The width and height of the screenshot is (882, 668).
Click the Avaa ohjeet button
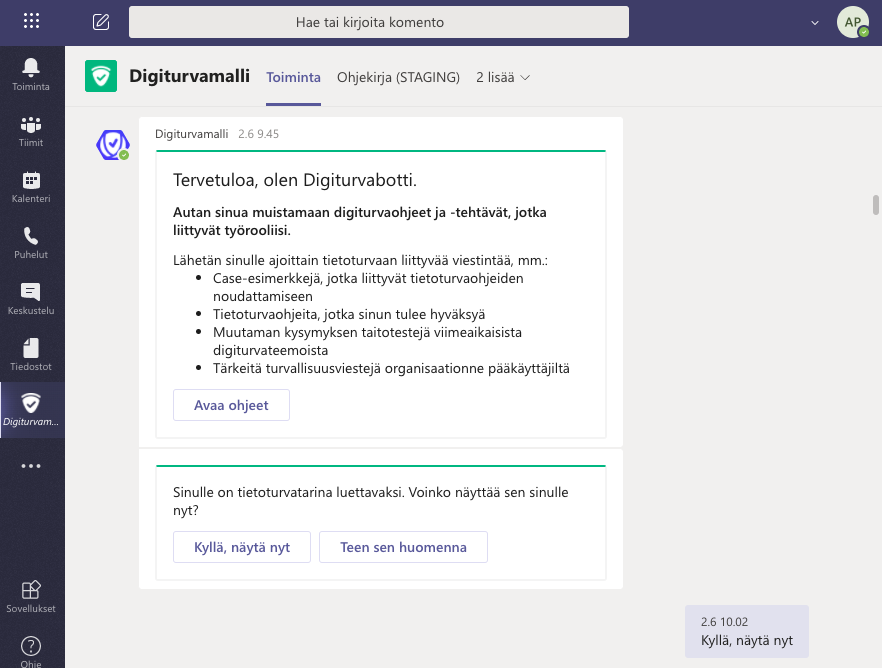pos(231,405)
